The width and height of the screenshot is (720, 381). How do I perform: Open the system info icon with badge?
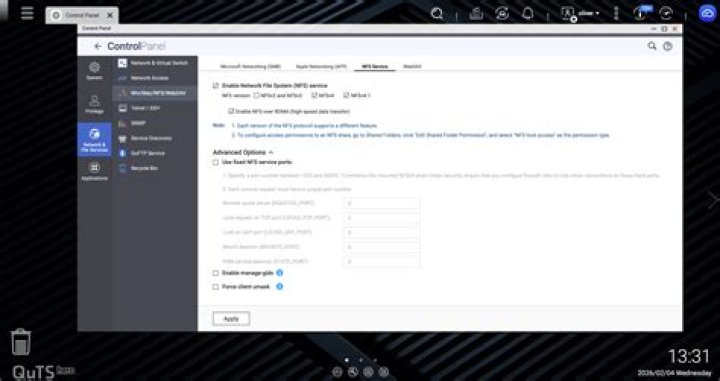point(641,13)
